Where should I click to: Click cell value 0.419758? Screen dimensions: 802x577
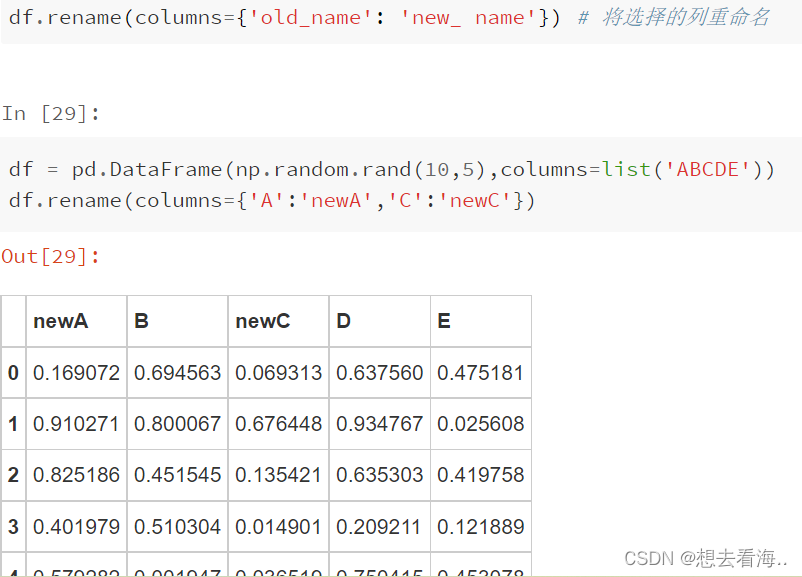pos(480,475)
